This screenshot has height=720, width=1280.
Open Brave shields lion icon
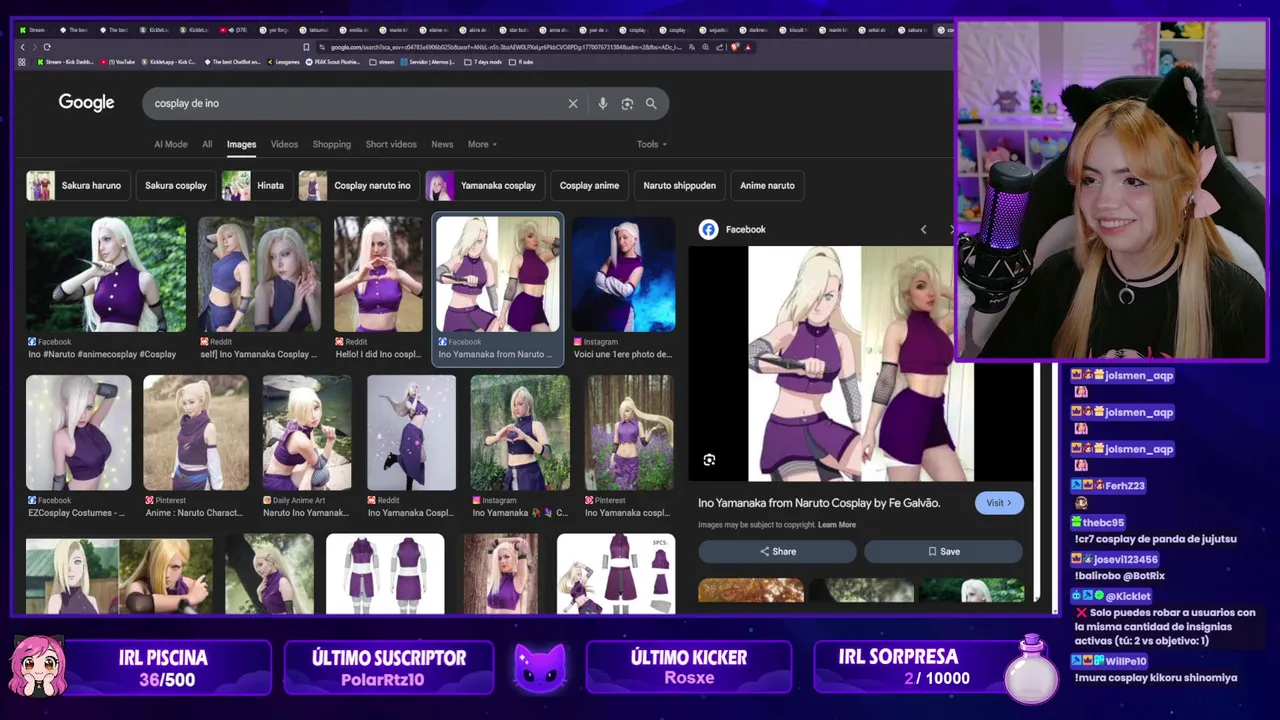coord(734,47)
